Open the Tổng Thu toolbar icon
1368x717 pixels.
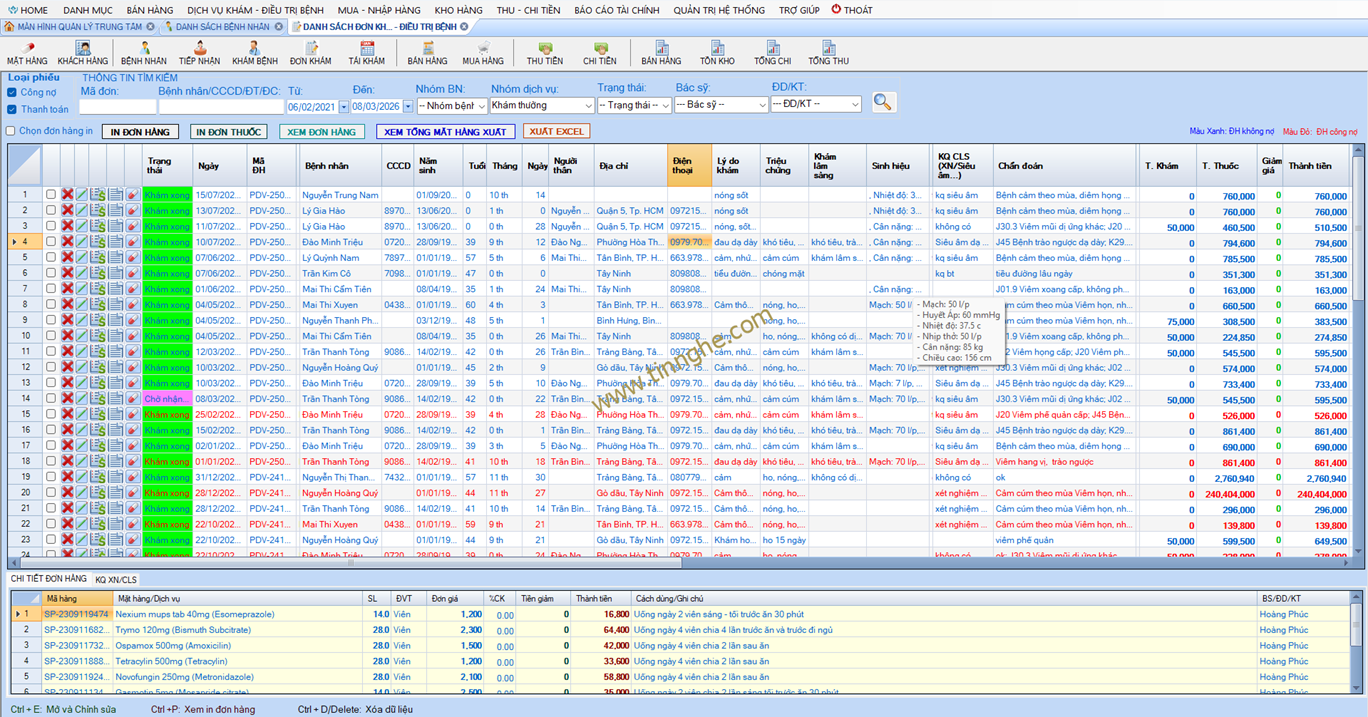[828, 53]
